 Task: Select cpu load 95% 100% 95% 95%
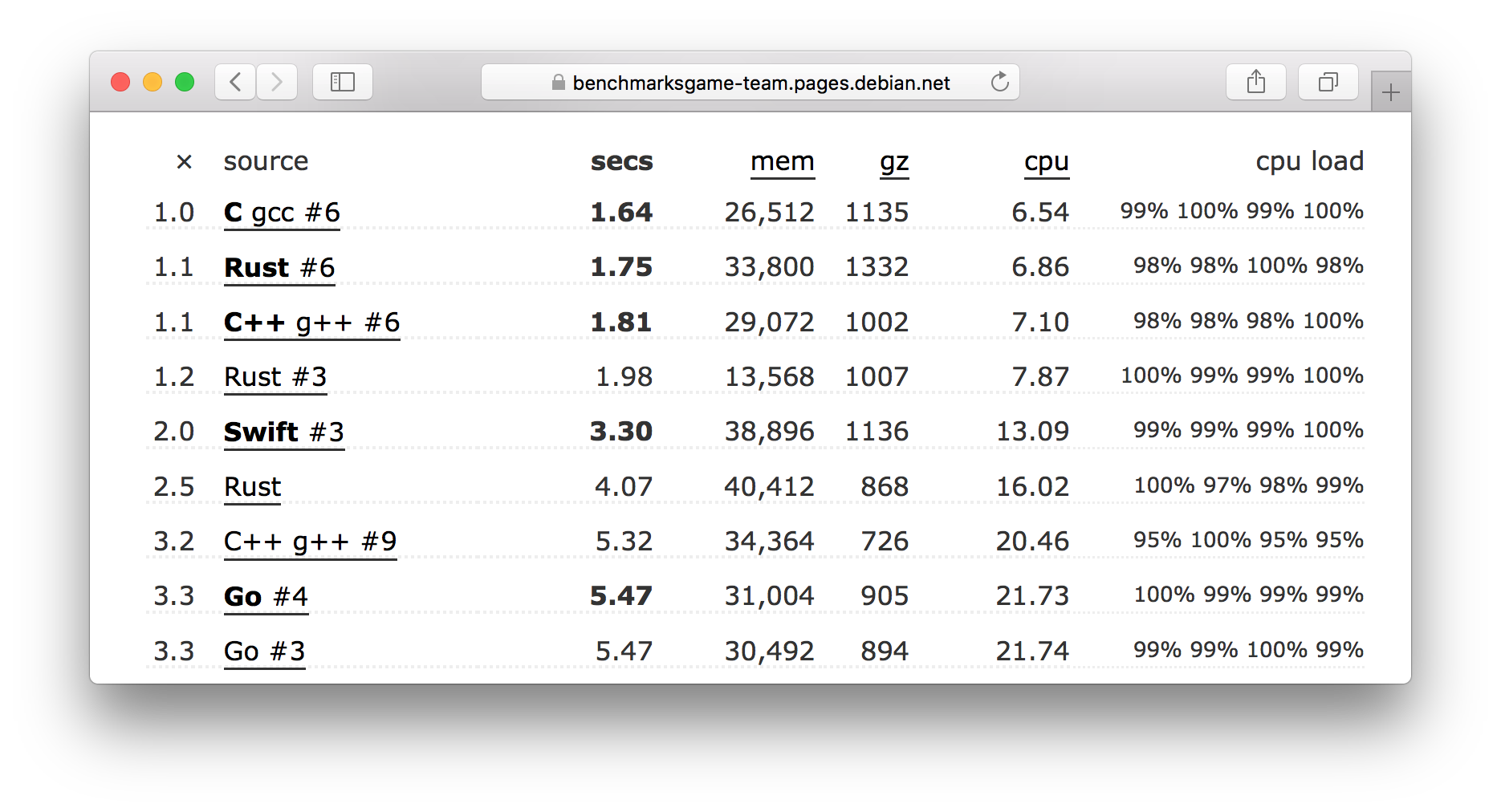pyautogui.click(x=1248, y=540)
